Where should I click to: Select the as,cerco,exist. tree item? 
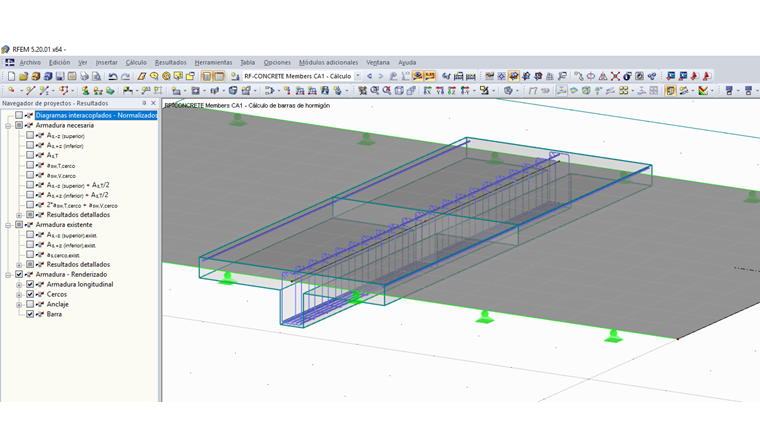click(x=63, y=255)
